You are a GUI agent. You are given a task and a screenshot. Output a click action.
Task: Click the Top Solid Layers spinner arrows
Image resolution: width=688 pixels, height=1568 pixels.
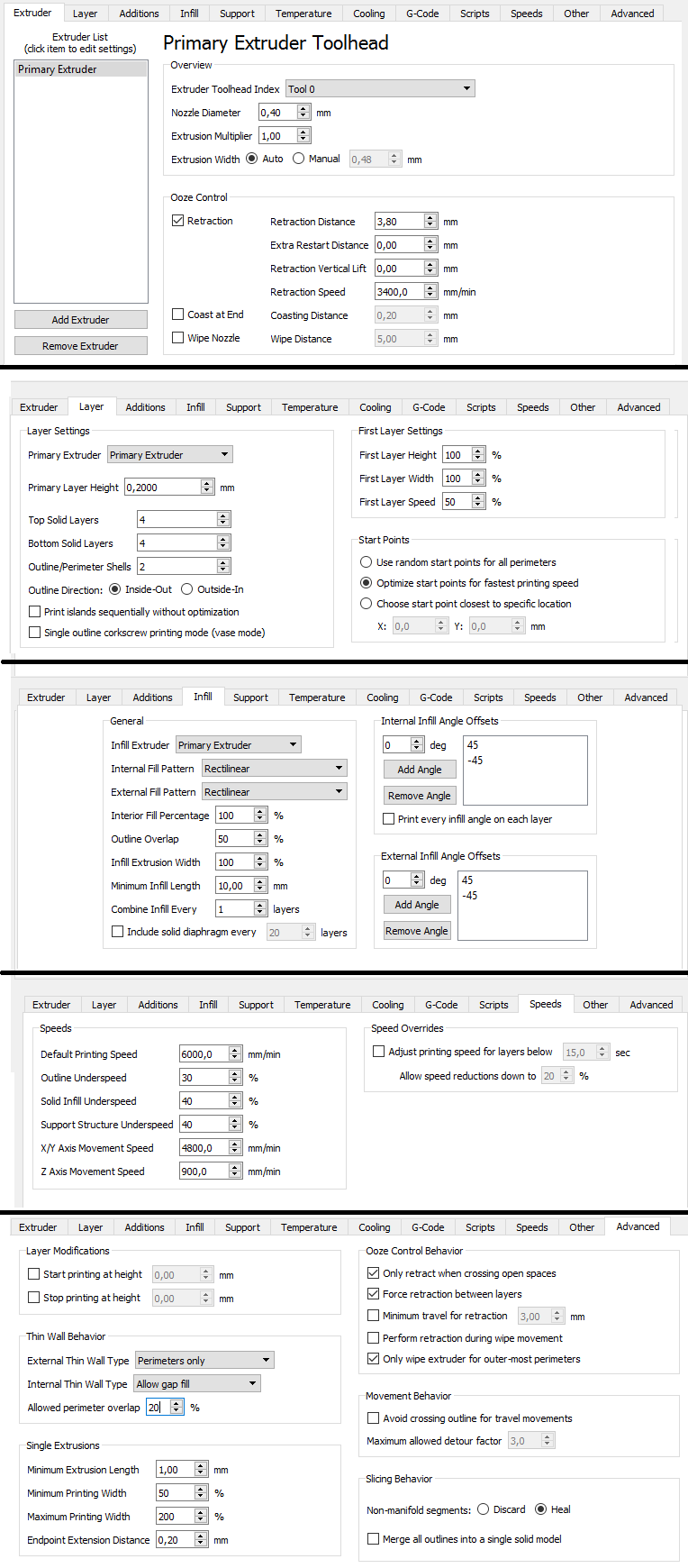coord(223,520)
